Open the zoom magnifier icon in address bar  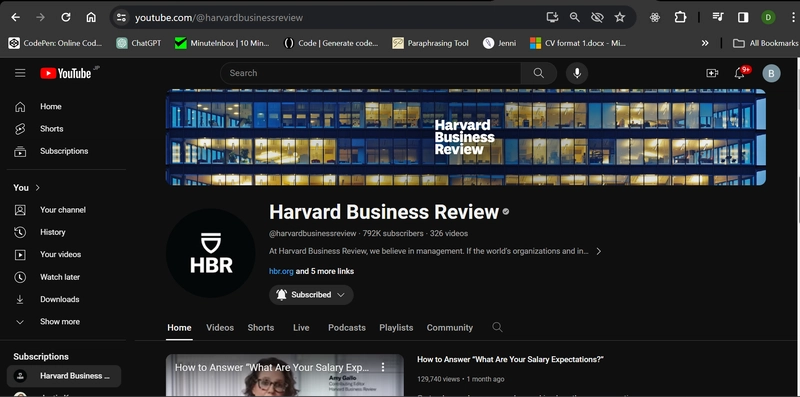click(x=574, y=17)
